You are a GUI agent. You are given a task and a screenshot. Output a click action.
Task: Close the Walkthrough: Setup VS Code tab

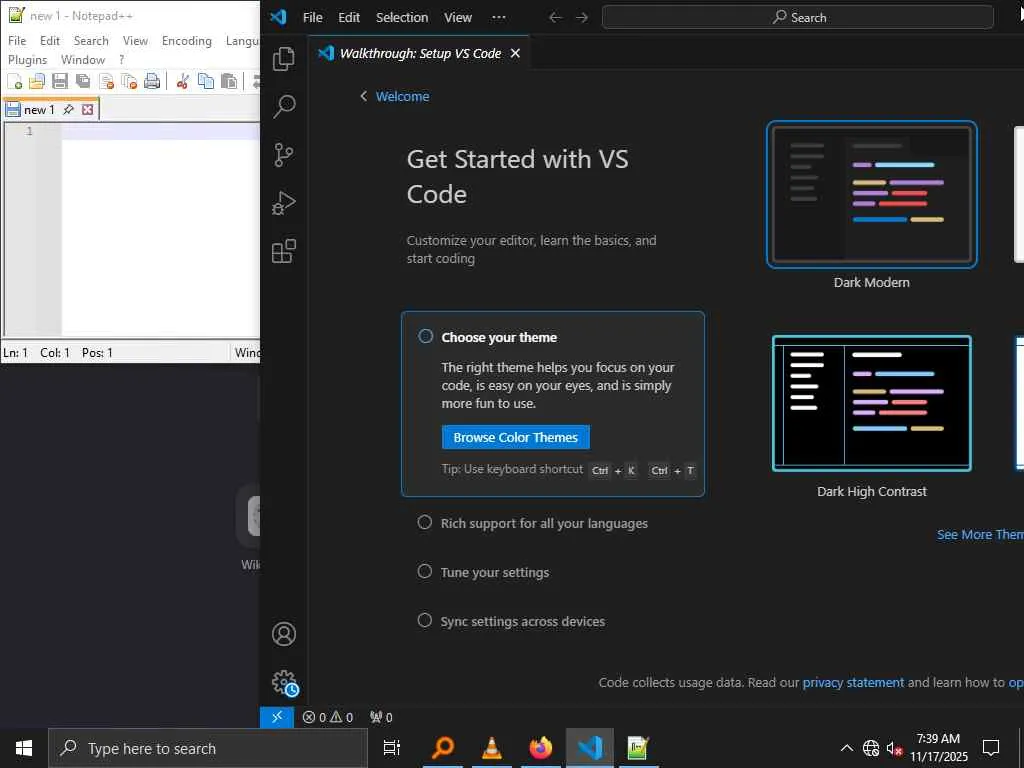click(x=515, y=54)
